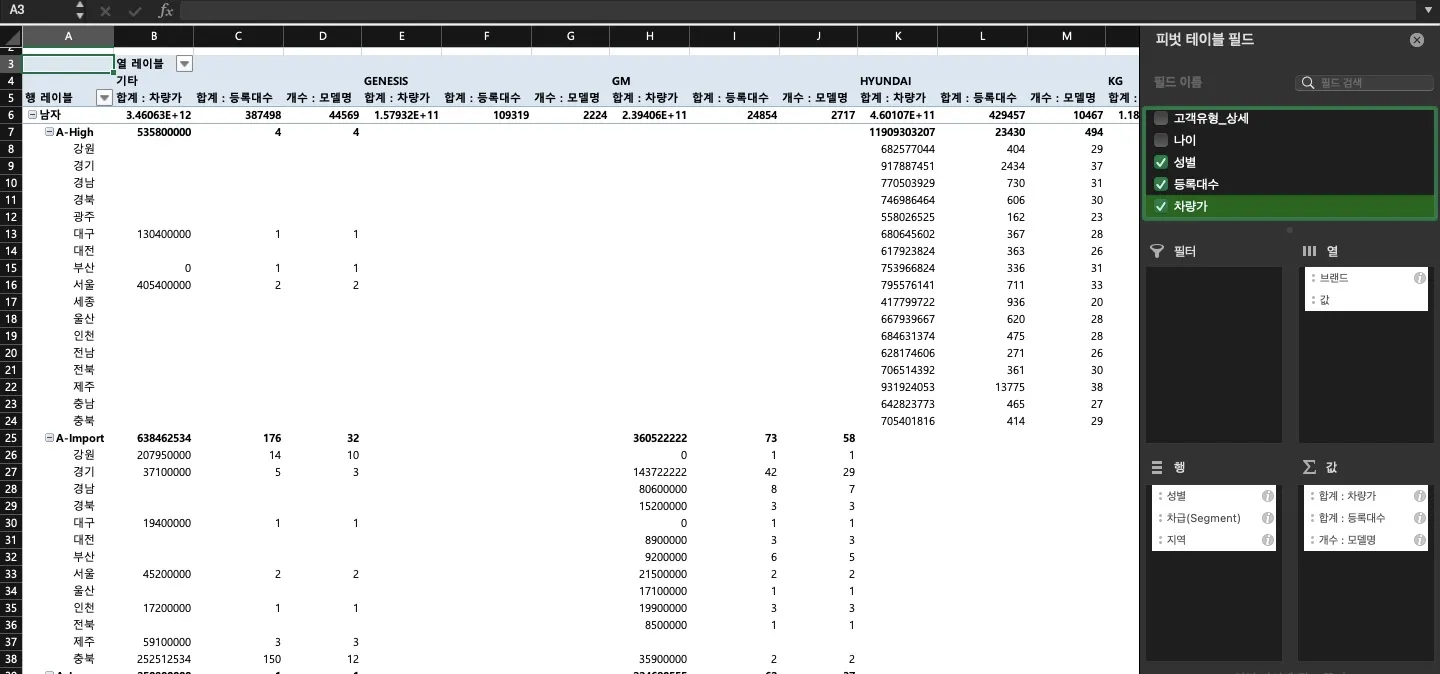Uncheck the 성별 field checkbox
The width and height of the screenshot is (1440, 674).
click(1161, 162)
